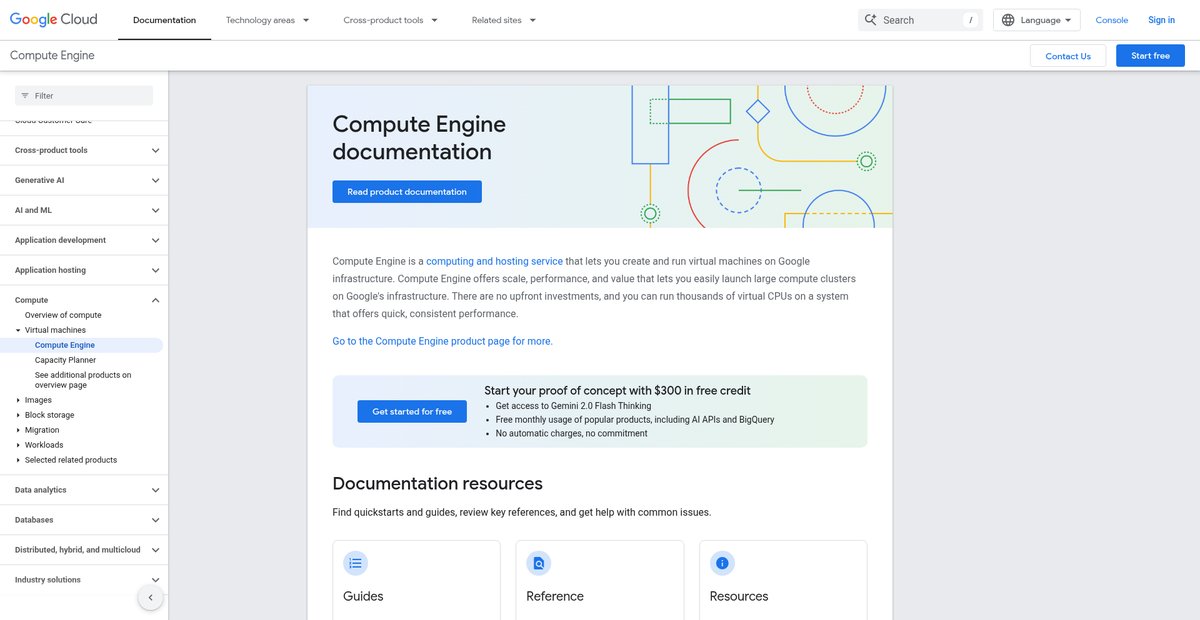Click the slash shortcut key in search

click(x=970, y=20)
